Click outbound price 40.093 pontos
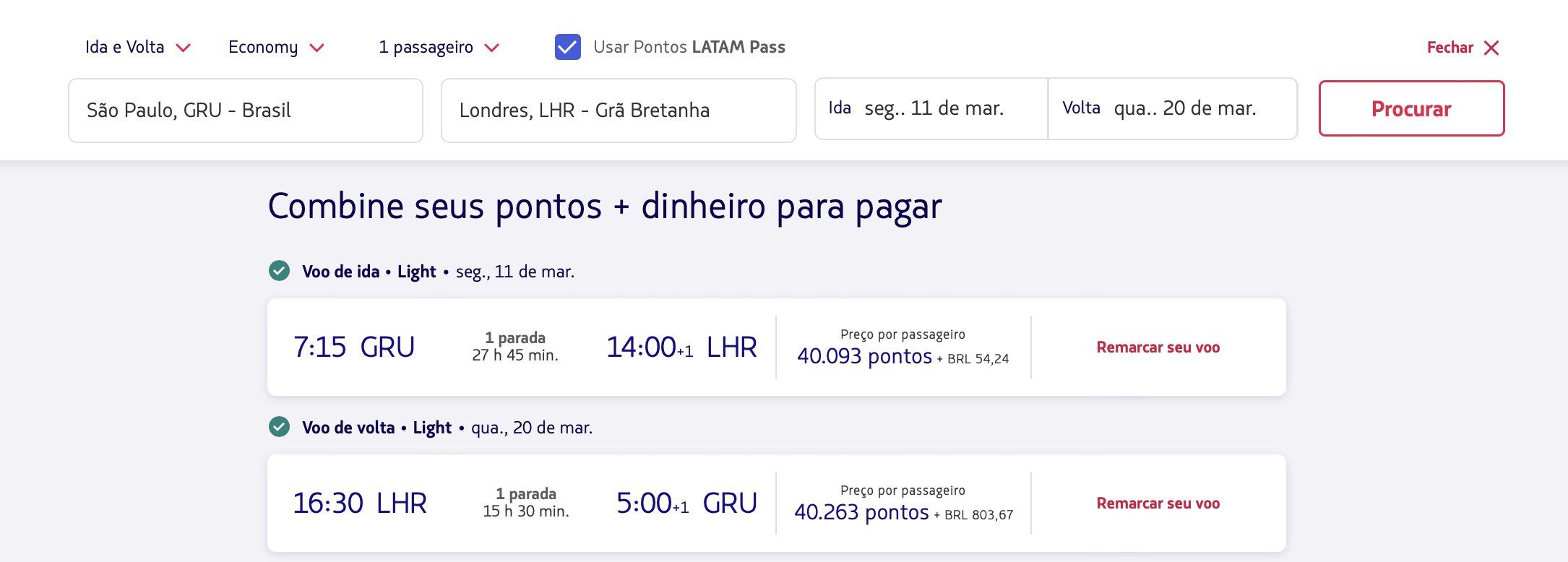 pyautogui.click(x=864, y=356)
